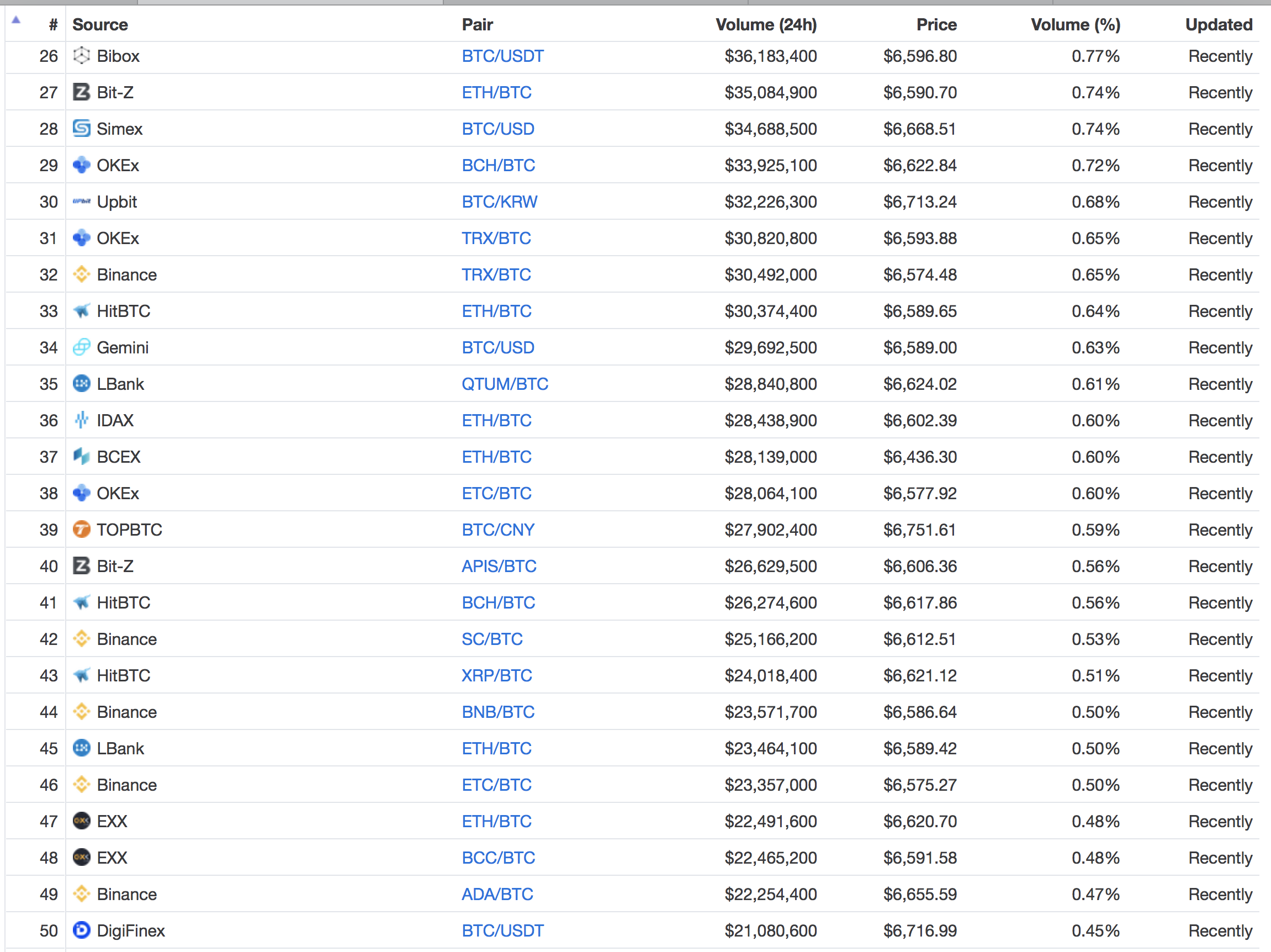The image size is (1271, 952).
Task: Sort by Volume (%) column header
Action: point(1076,25)
